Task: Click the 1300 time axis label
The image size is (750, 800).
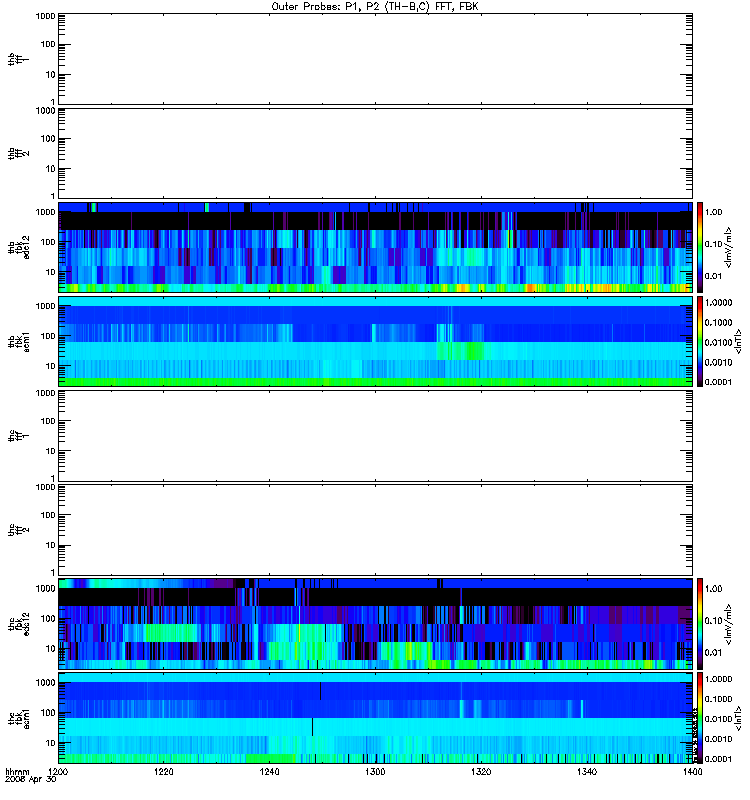Action: coord(375,772)
